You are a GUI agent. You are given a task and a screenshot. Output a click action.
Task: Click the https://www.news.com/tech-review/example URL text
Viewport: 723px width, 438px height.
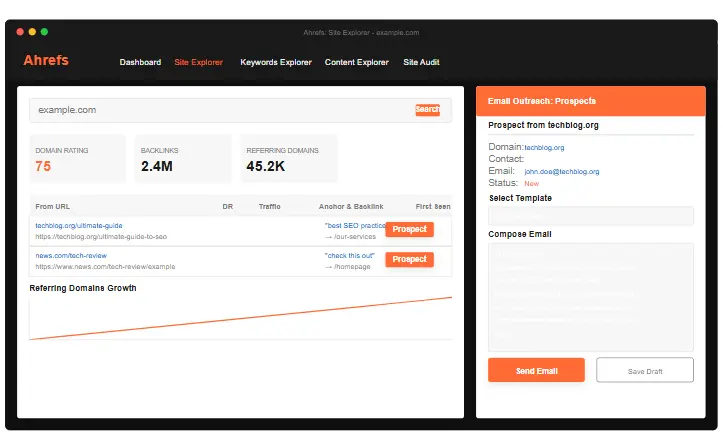[105, 266]
